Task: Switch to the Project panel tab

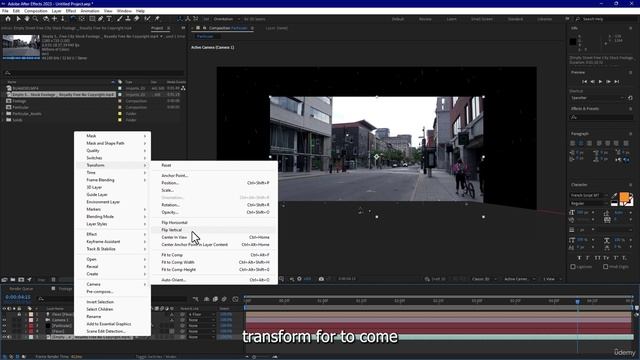Action: 157,28
